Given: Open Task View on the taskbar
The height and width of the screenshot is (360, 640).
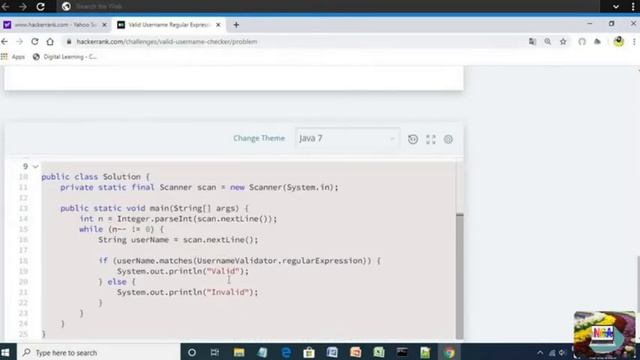Looking at the screenshot, I should point(215,352).
